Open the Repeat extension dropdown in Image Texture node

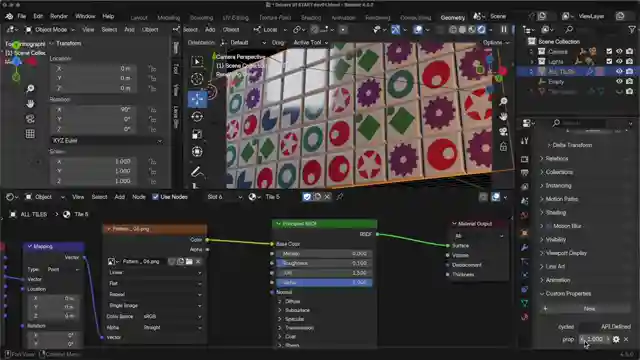point(155,294)
